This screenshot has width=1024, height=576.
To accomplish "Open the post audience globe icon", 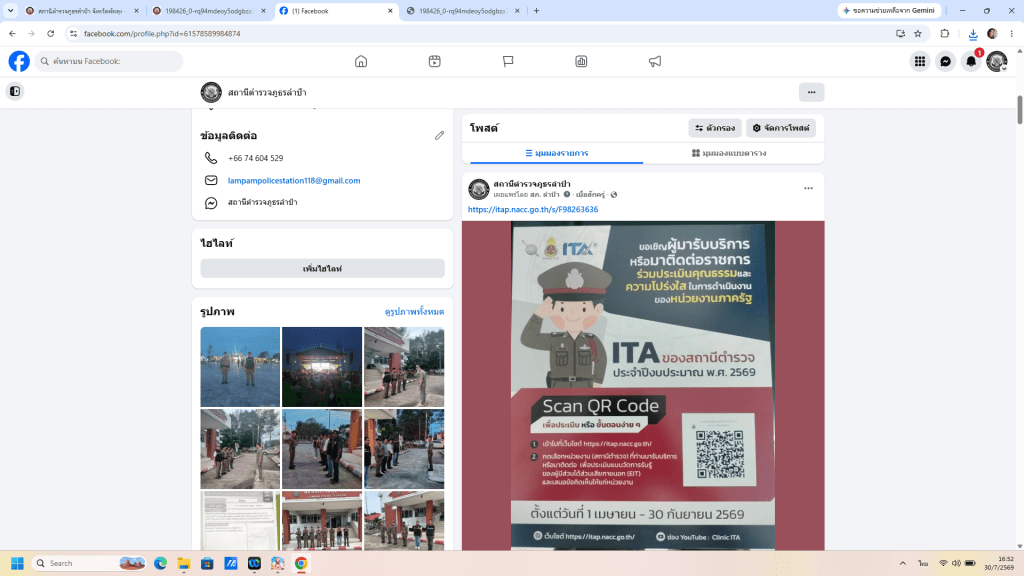I will [613, 195].
